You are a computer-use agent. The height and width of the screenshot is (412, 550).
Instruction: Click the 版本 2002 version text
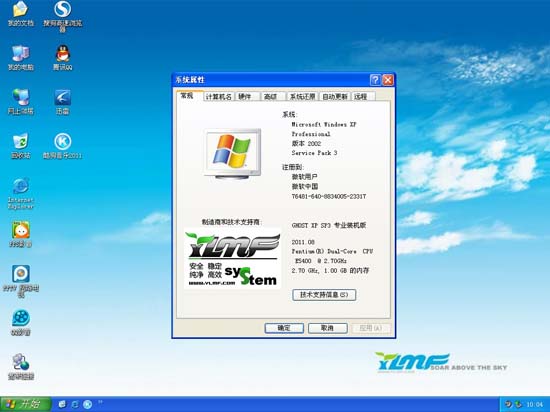pos(306,143)
